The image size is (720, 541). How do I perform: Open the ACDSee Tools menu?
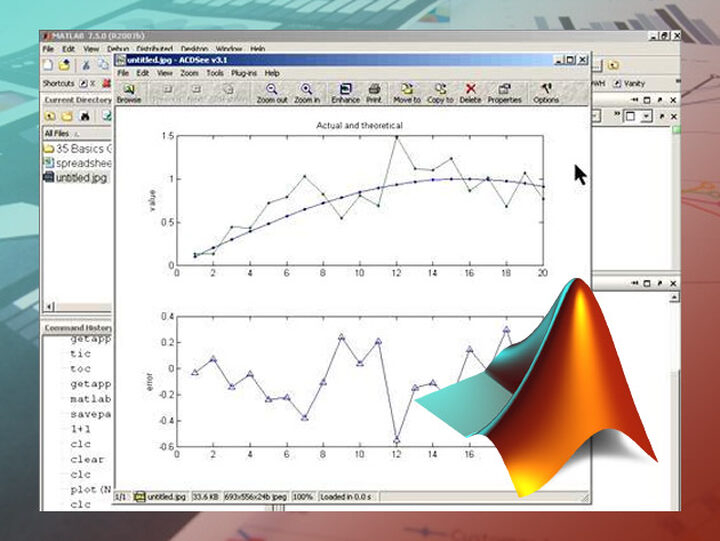click(x=215, y=73)
